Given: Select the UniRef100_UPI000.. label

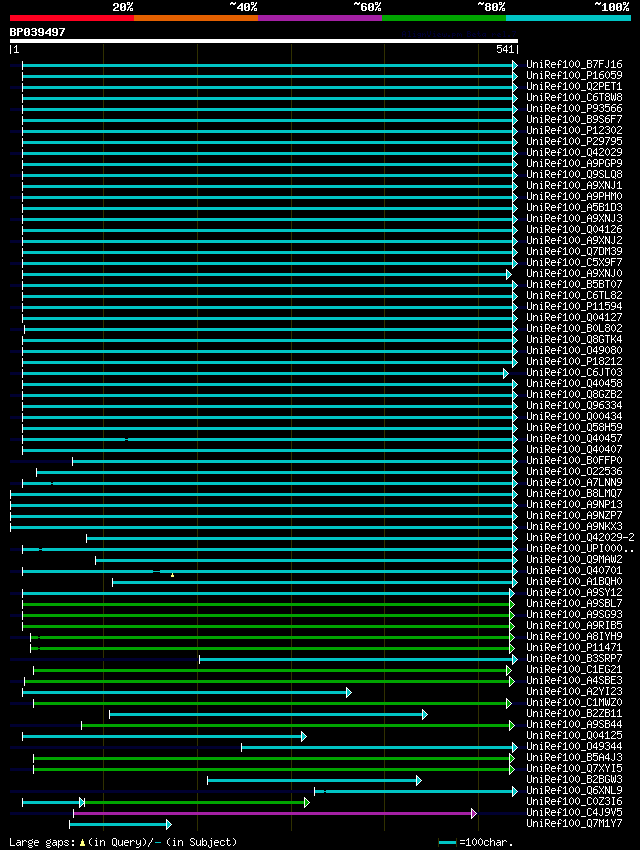Looking at the screenshot, I should tap(580, 549).
